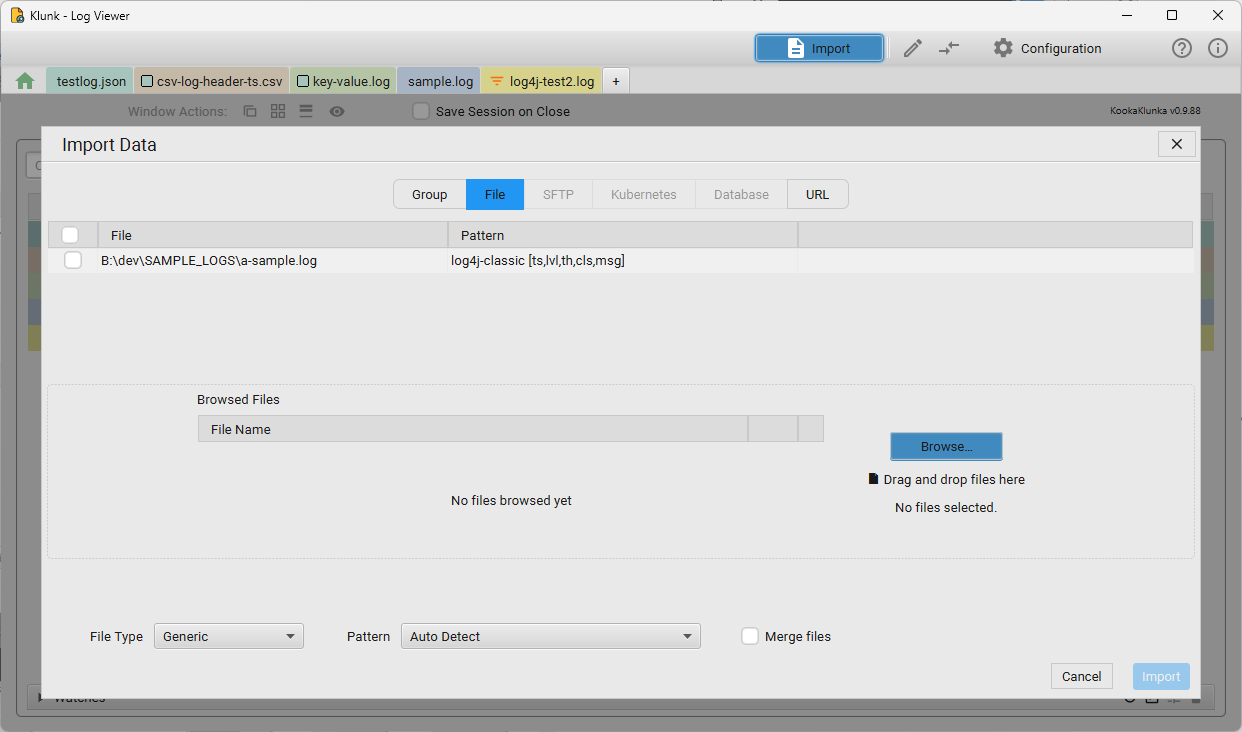Select the Database import source
1242x732 pixels.
tap(741, 194)
